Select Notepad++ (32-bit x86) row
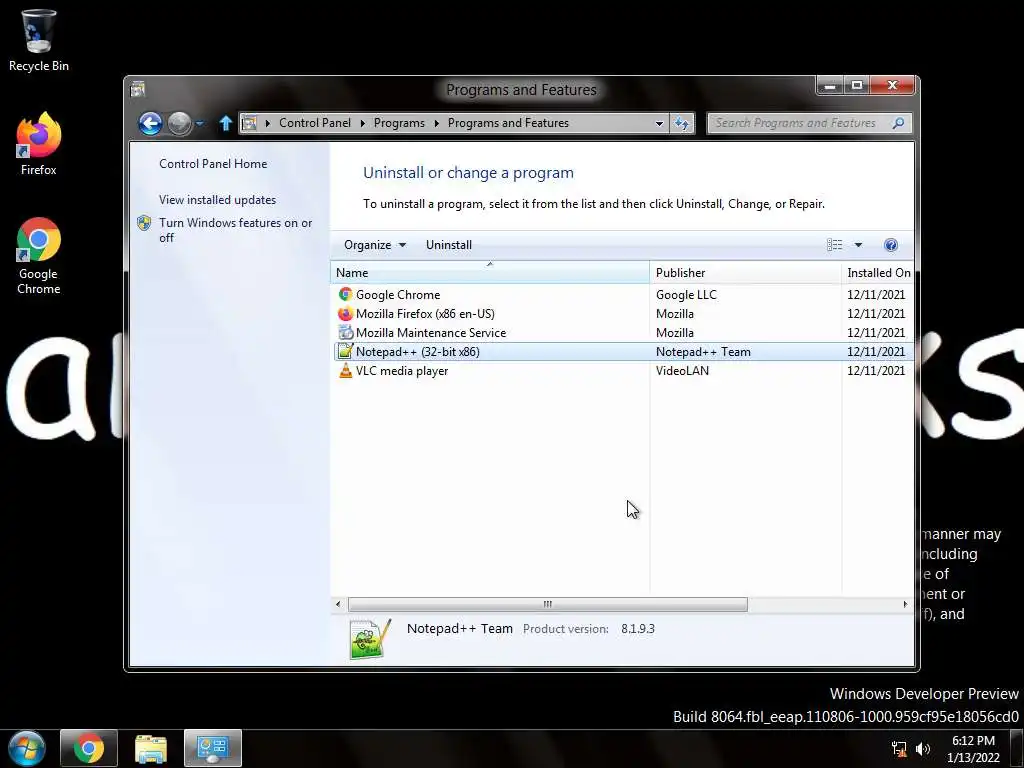 coord(622,351)
